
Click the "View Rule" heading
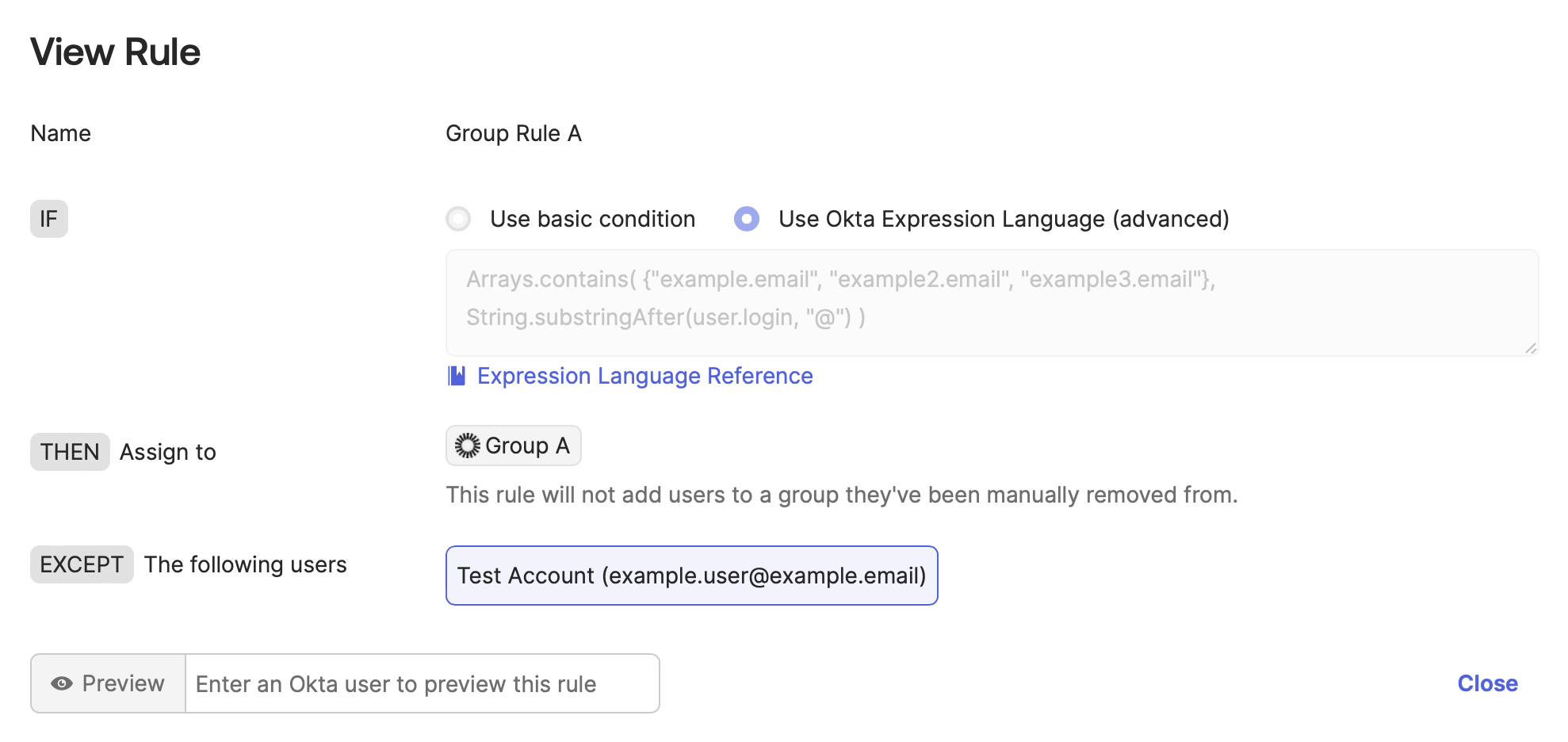click(x=115, y=52)
